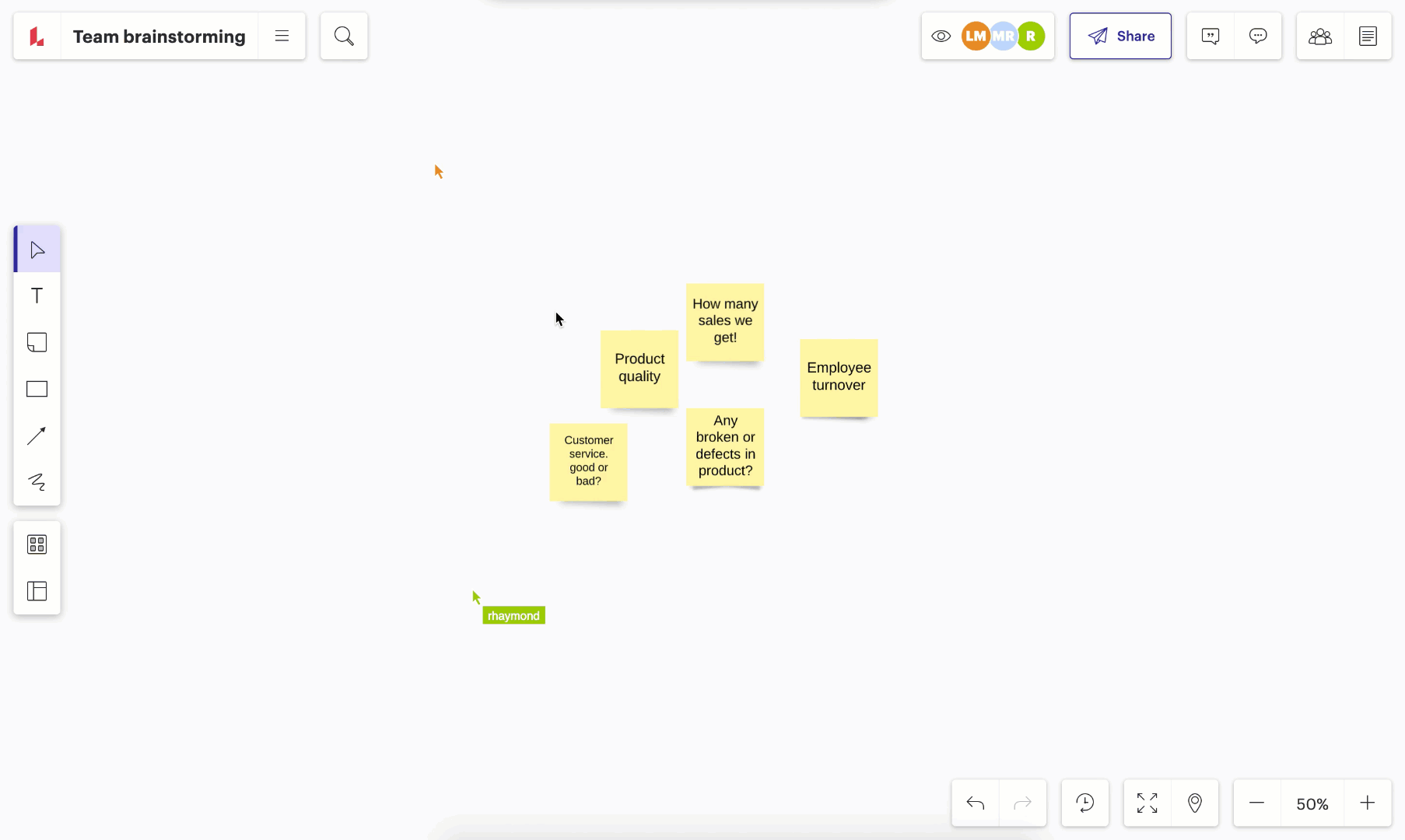Open board history
This screenshot has height=840, width=1405.
[x=1085, y=803]
